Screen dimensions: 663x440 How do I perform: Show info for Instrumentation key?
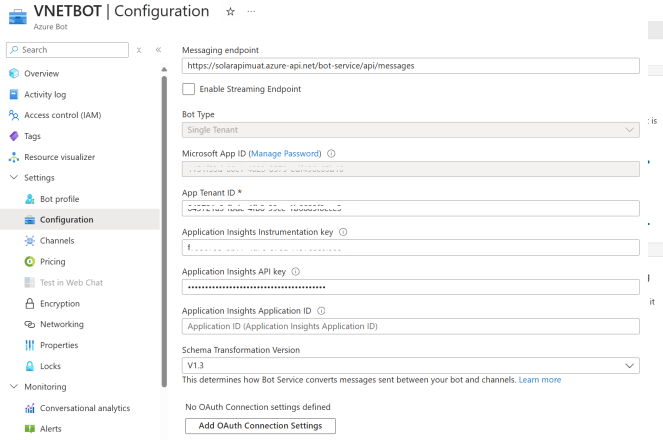point(343,232)
